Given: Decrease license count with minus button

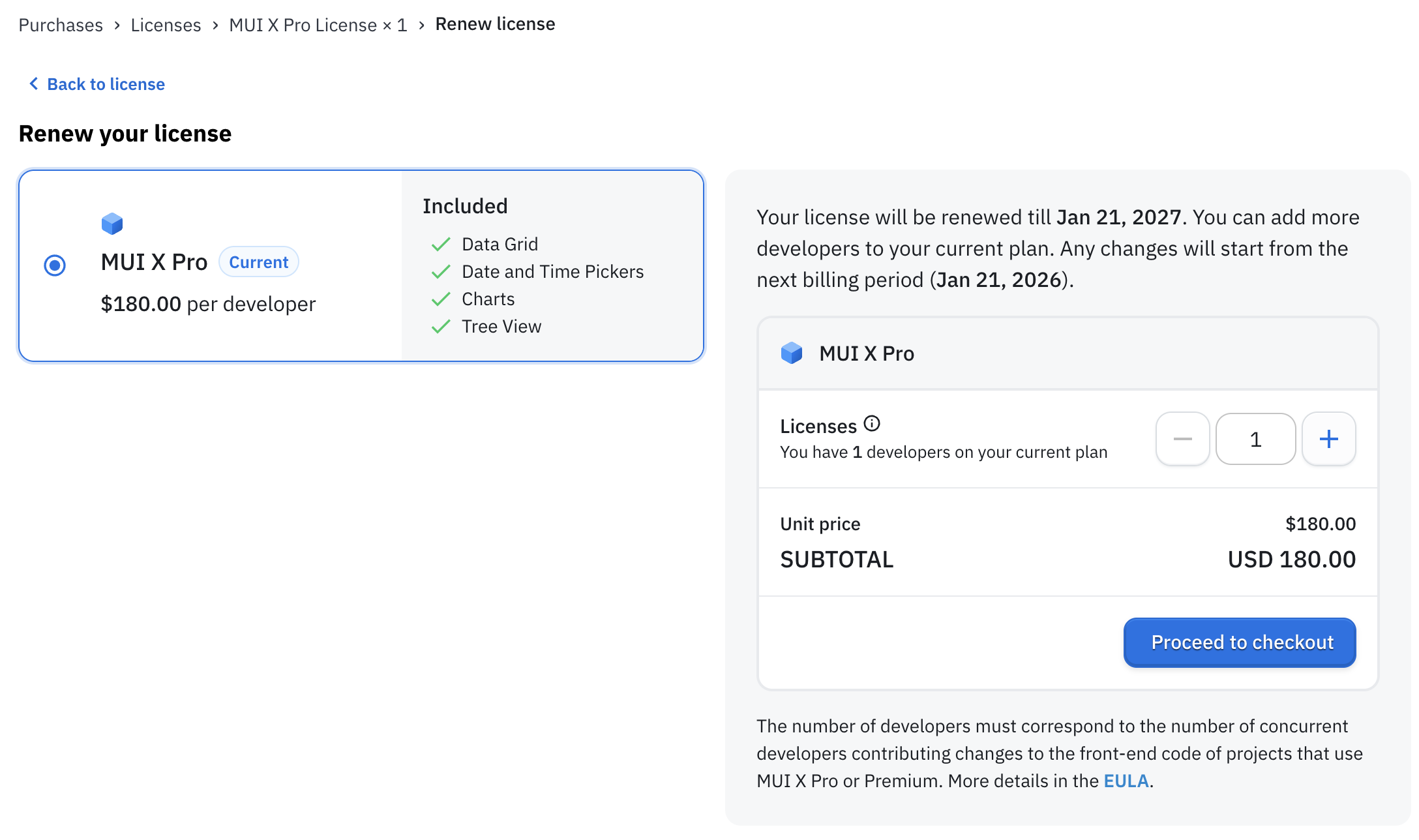Looking at the screenshot, I should coord(1182,439).
